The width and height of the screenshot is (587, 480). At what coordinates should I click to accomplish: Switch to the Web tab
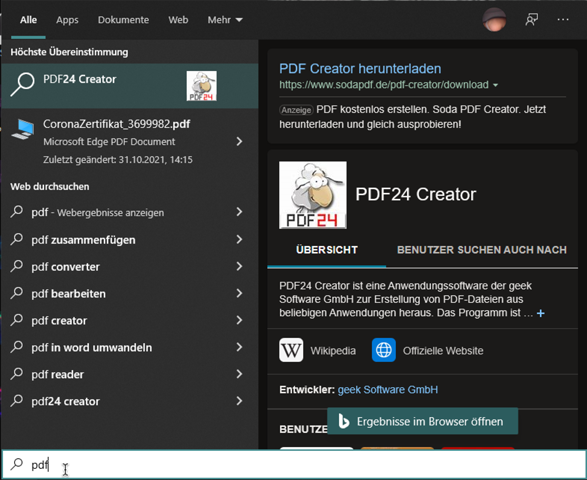178,20
